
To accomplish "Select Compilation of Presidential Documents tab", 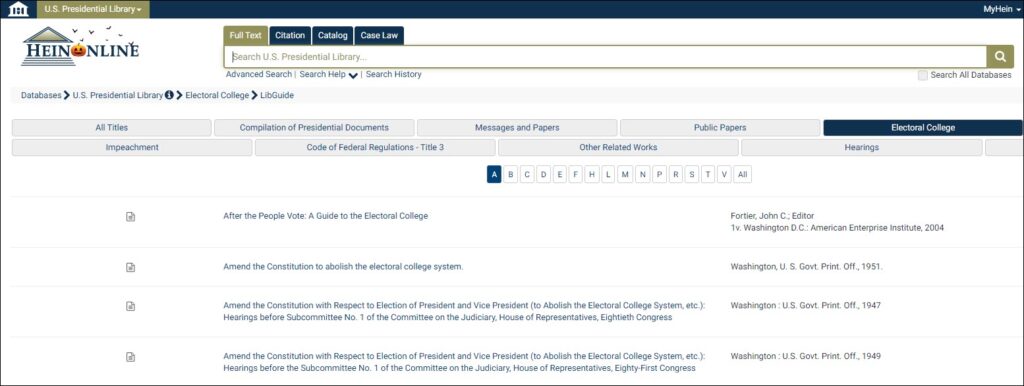I will (x=314, y=128).
